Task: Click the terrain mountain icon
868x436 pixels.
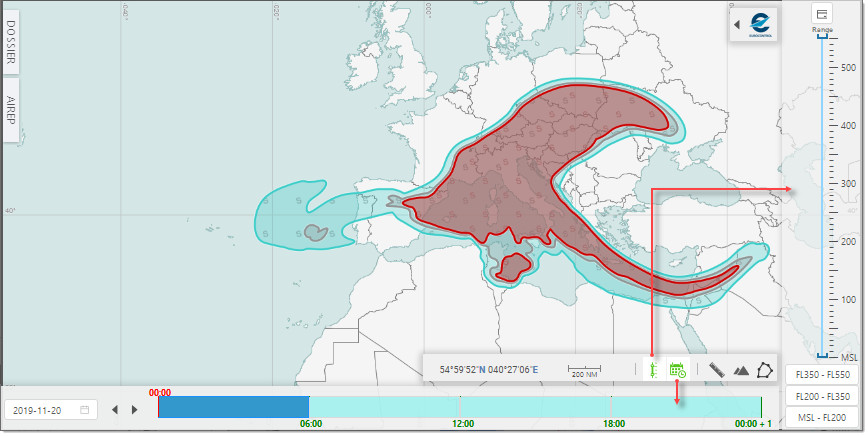Action: (x=741, y=370)
